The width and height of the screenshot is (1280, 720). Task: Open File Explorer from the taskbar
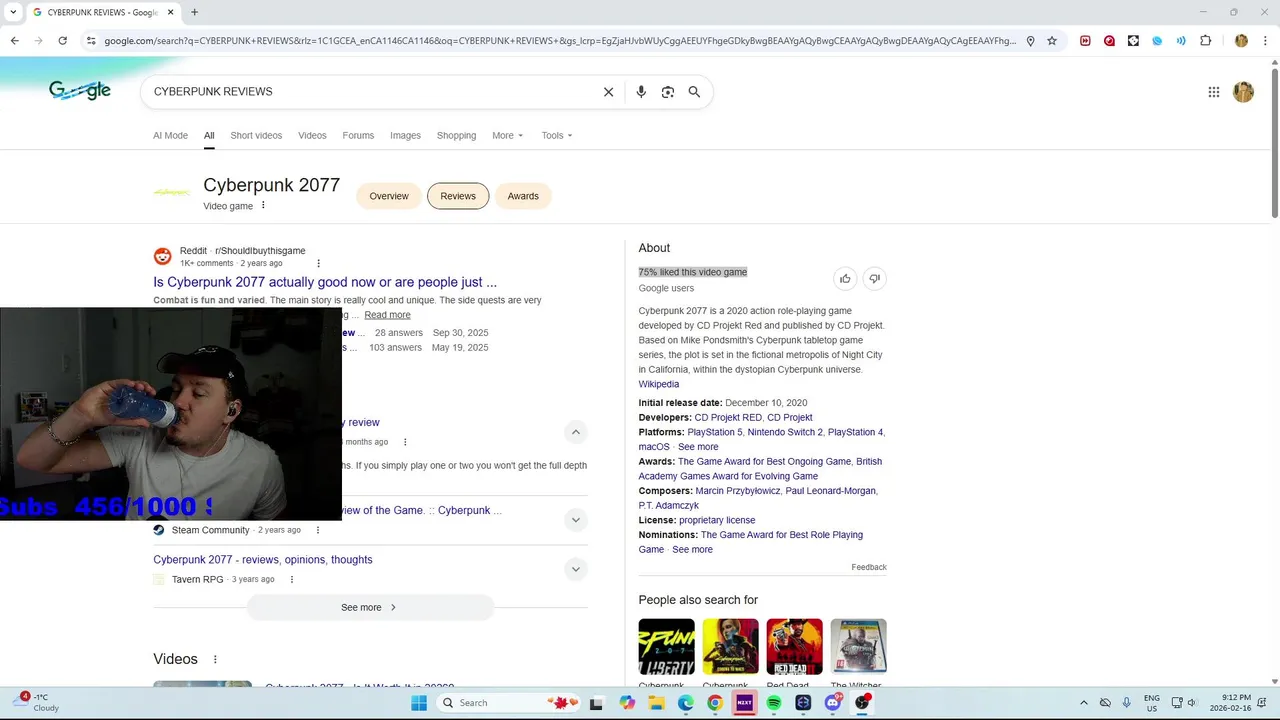pos(656,703)
